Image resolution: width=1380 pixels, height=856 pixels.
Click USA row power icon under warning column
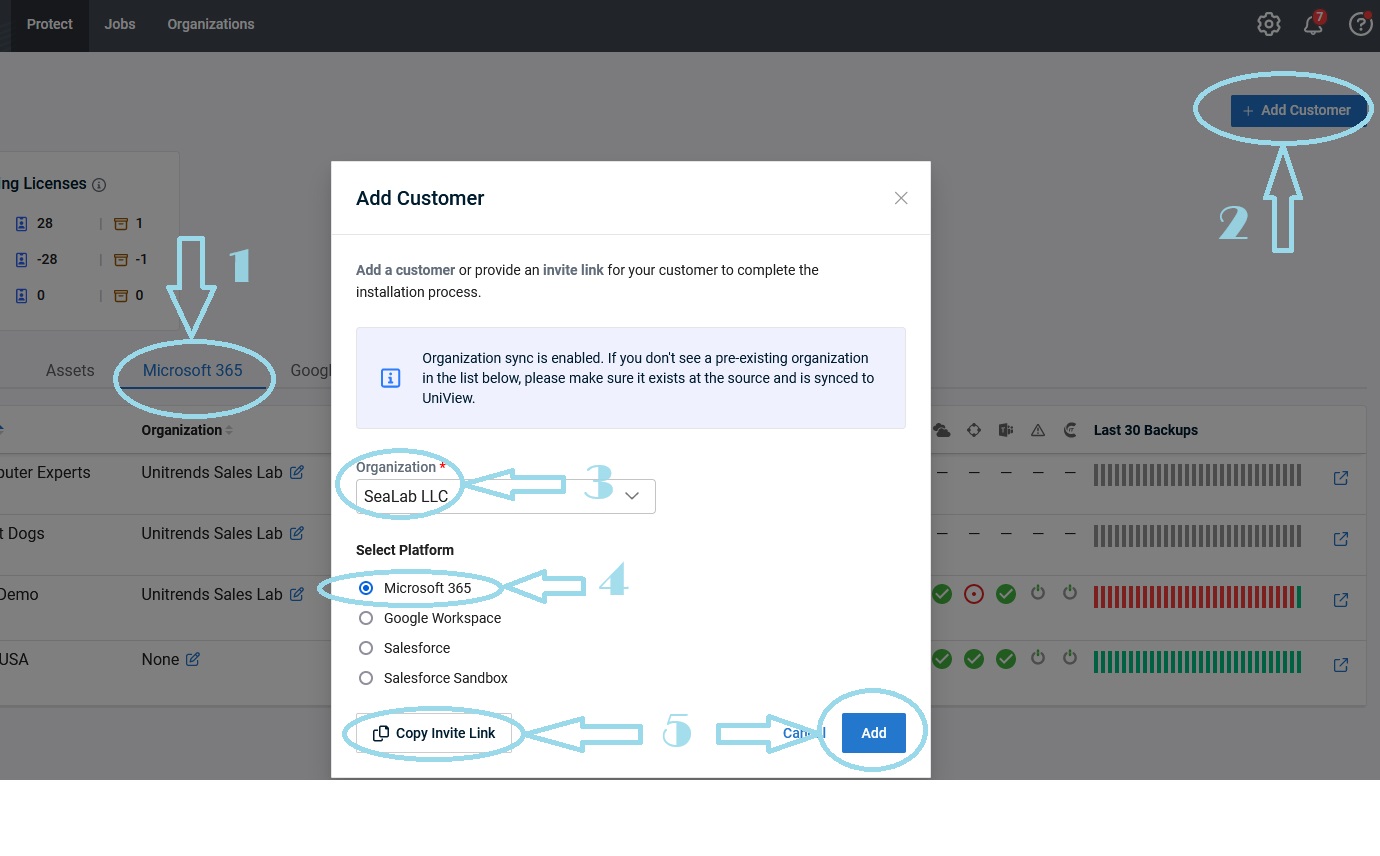(x=1038, y=658)
